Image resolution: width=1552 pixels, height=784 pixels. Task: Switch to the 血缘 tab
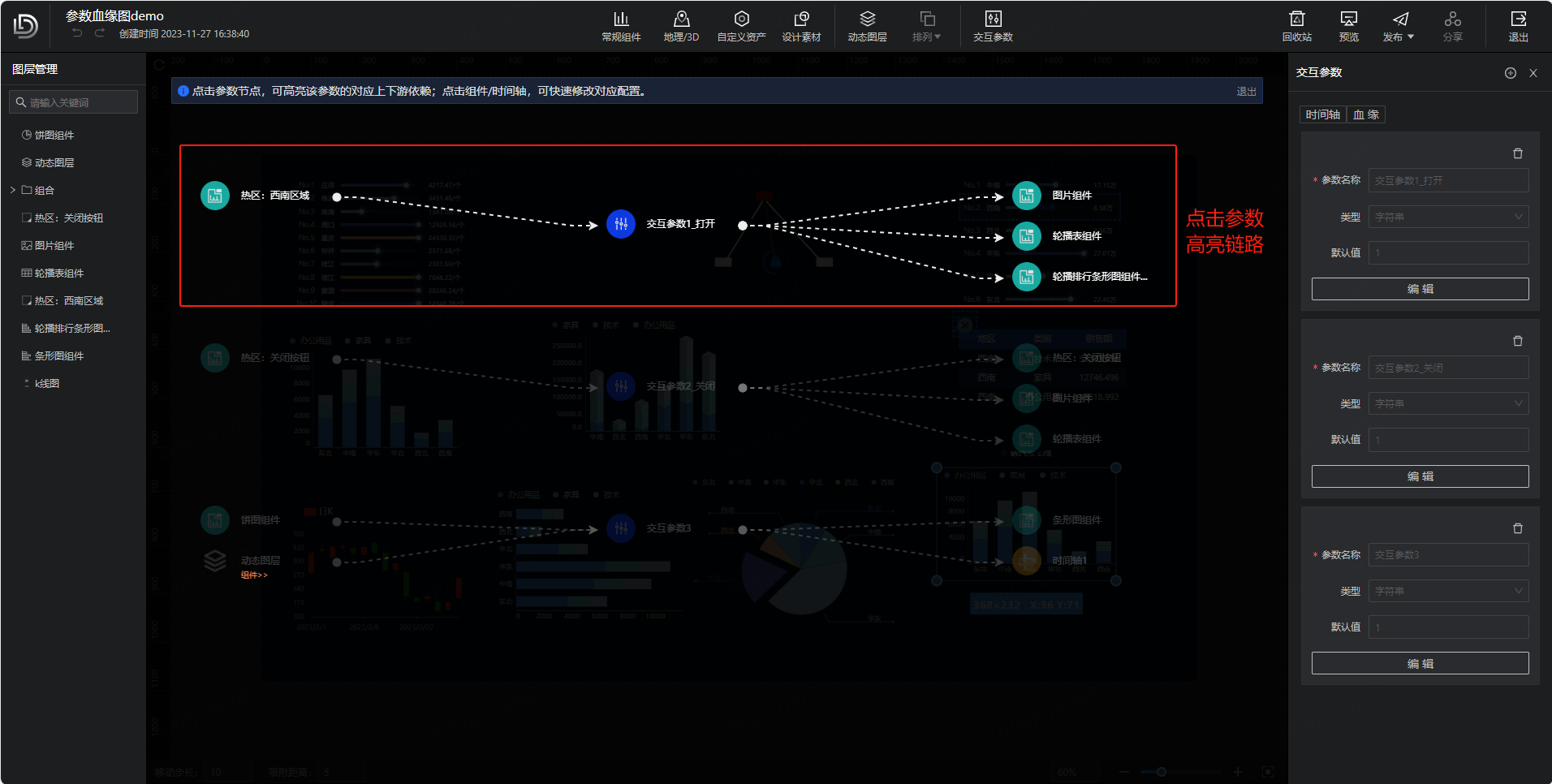pyautogui.click(x=1366, y=114)
